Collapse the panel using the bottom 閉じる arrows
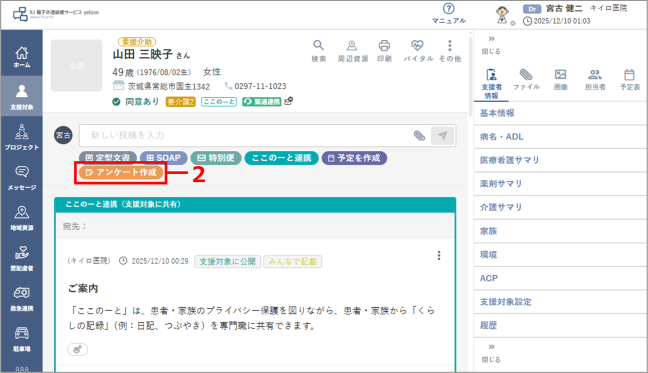The width and height of the screenshot is (648, 373). click(491, 353)
